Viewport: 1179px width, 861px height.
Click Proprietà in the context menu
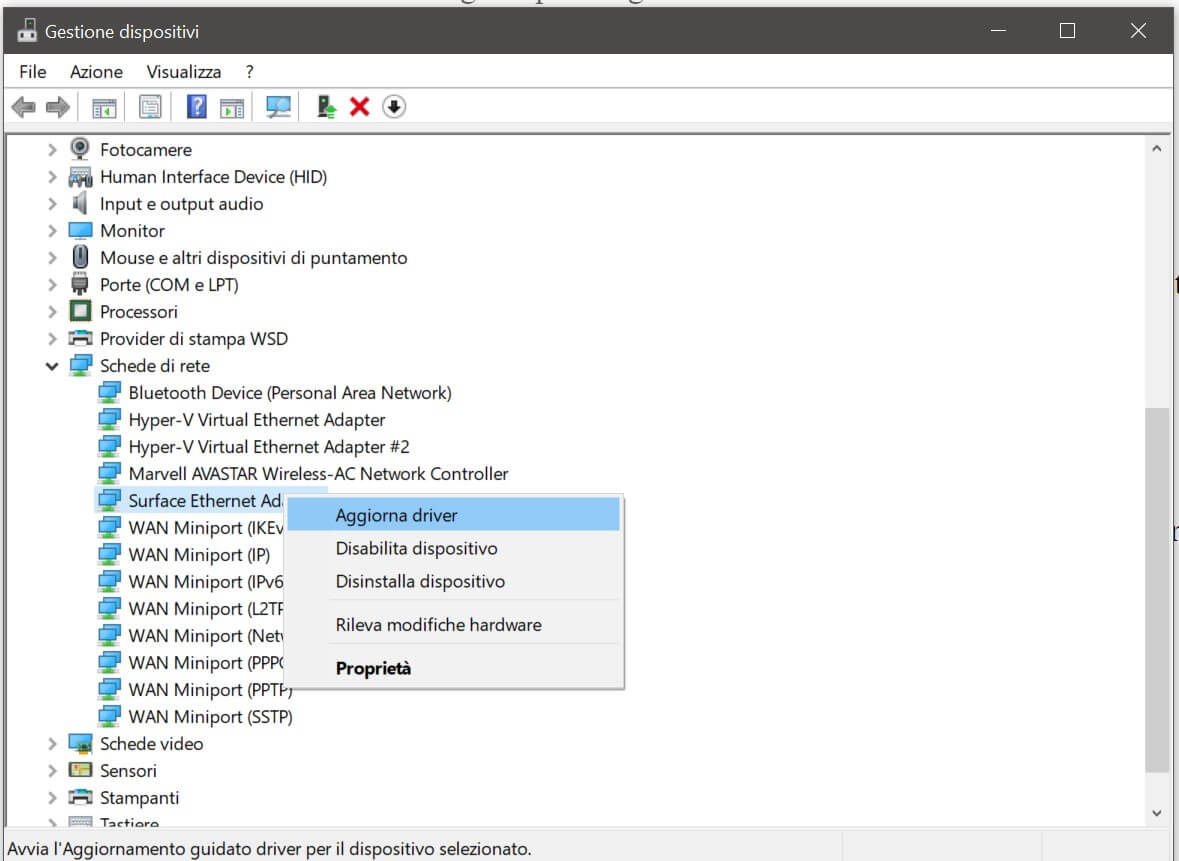pos(373,669)
